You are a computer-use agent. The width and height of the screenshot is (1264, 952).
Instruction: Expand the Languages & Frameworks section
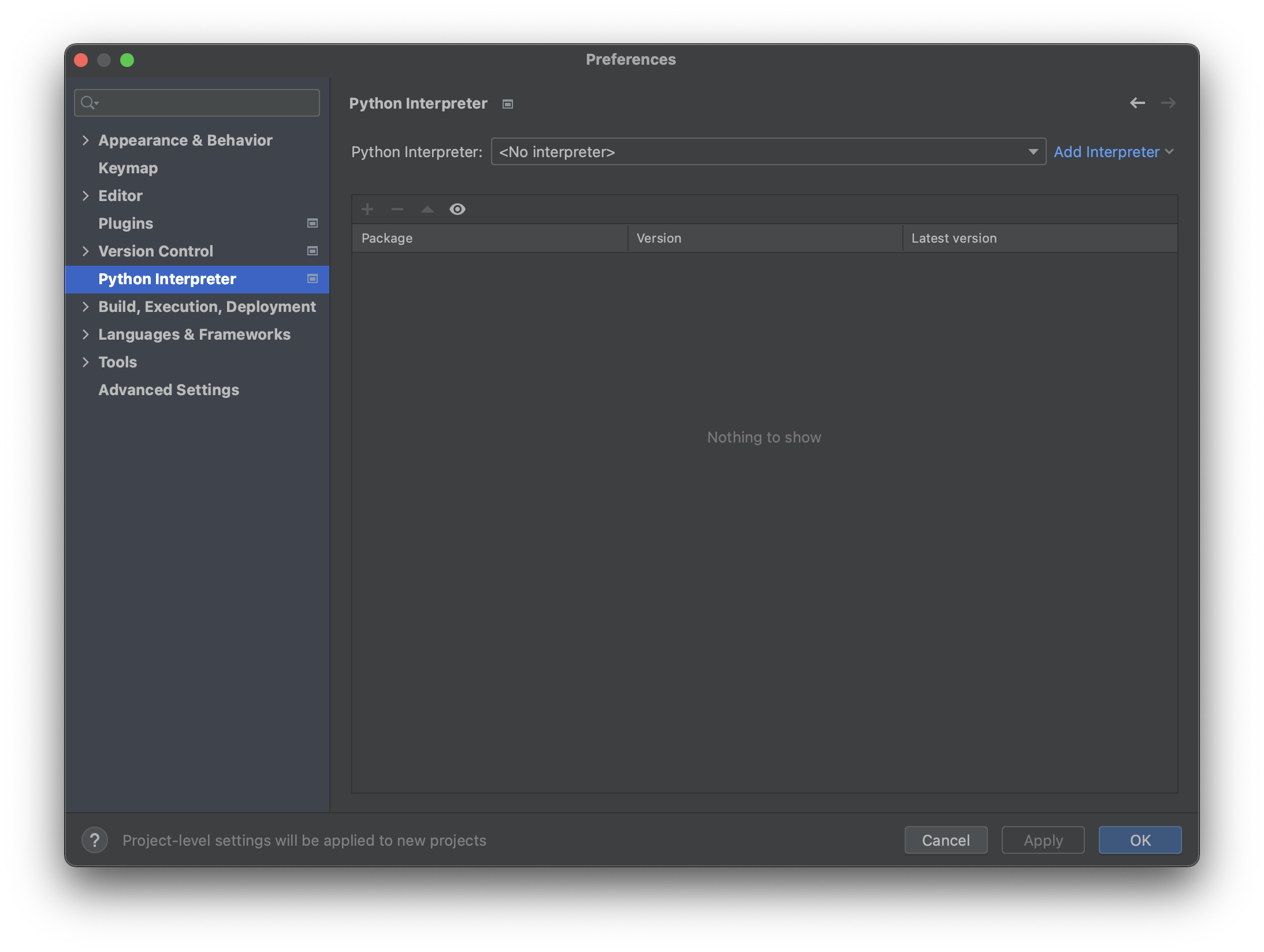(x=85, y=334)
